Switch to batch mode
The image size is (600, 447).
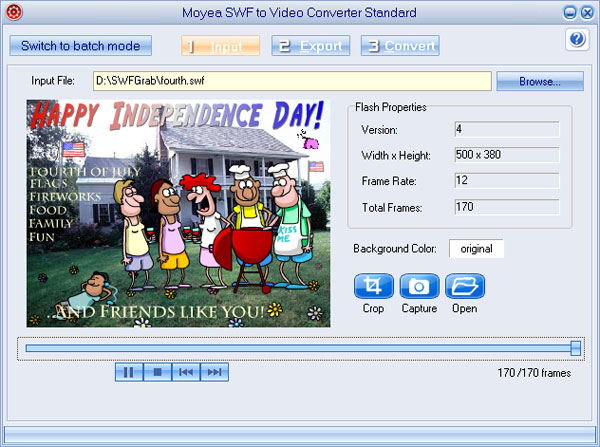[80, 46]
